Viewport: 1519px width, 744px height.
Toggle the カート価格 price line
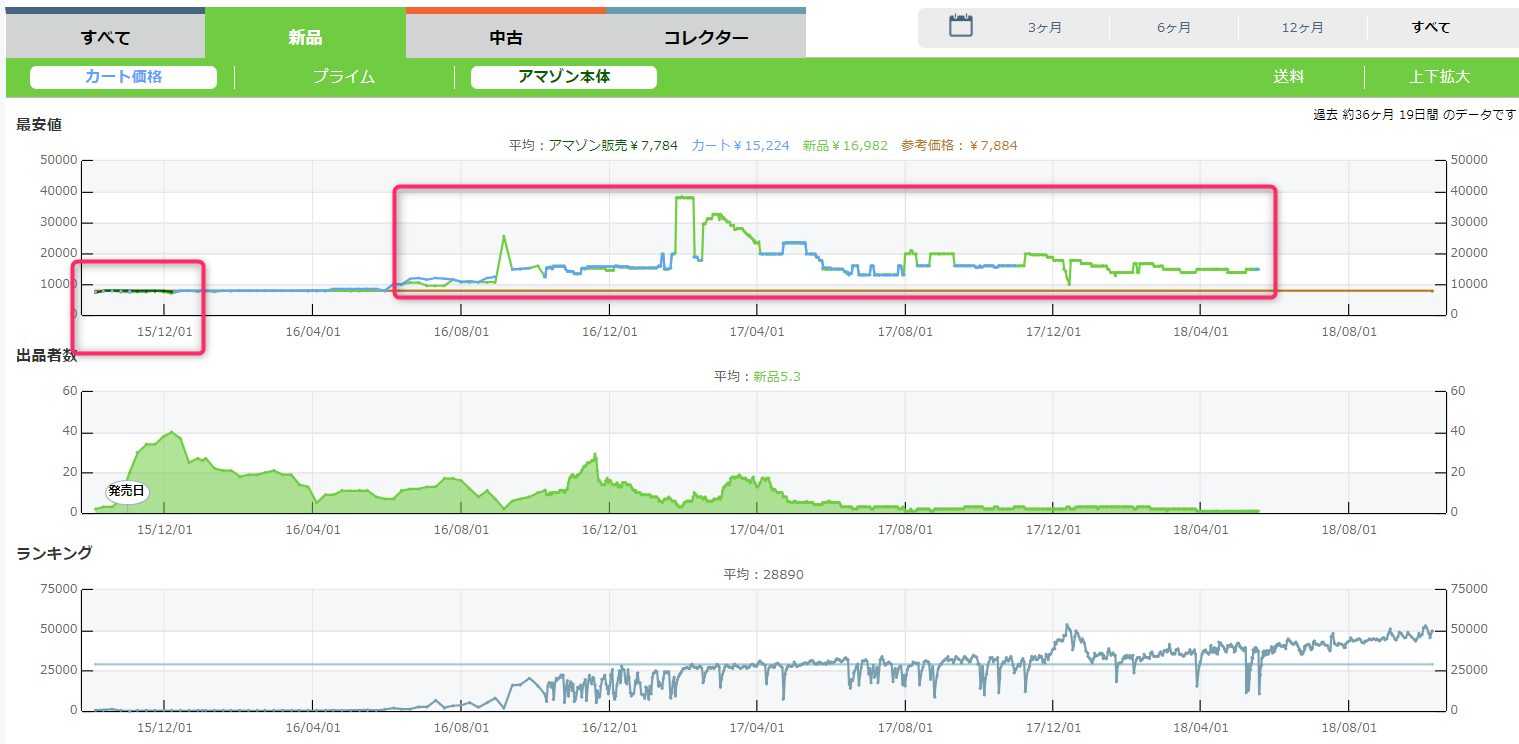coord(123,77)
